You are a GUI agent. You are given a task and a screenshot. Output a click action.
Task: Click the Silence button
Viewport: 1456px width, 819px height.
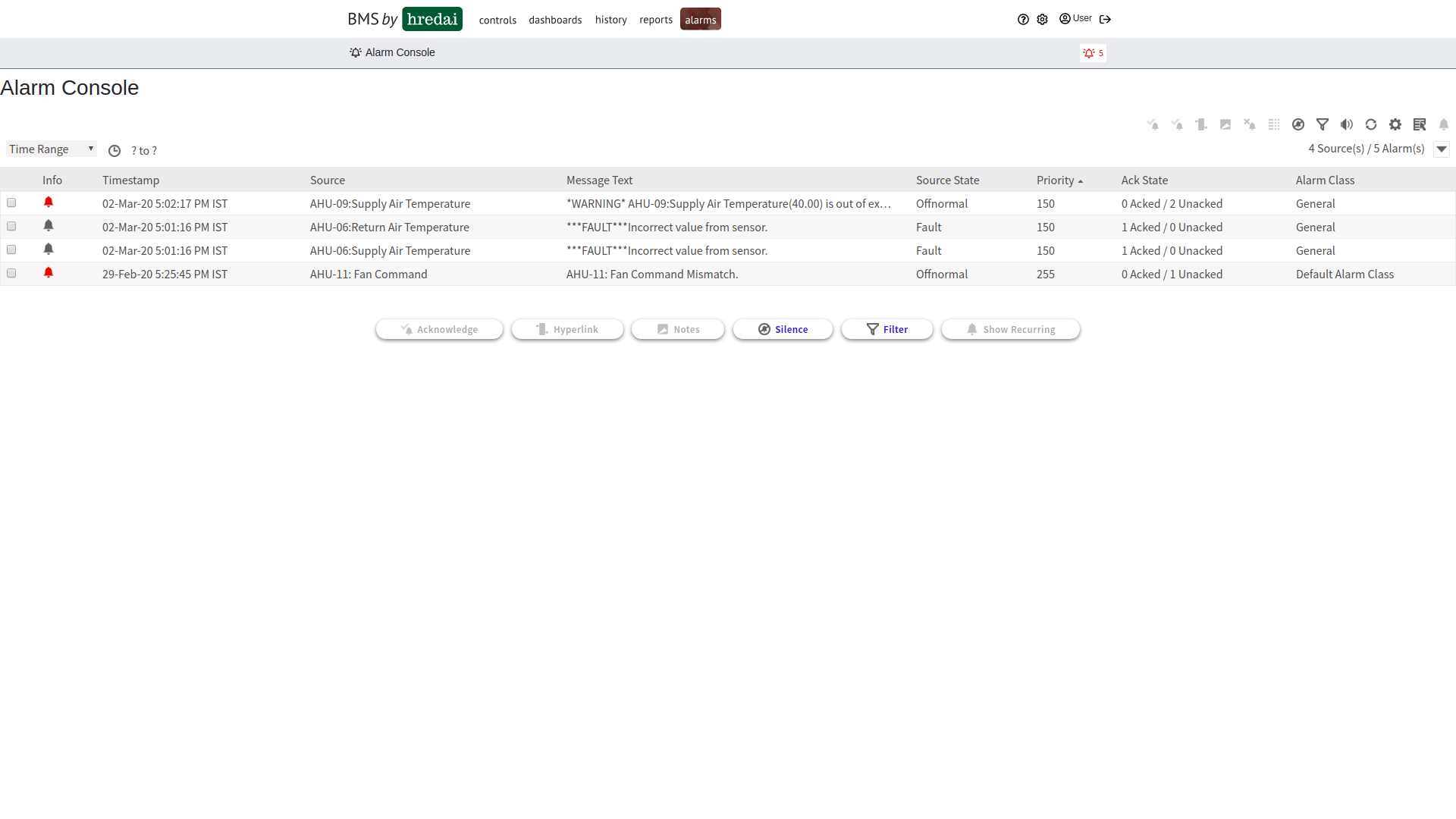click(783, 329)
